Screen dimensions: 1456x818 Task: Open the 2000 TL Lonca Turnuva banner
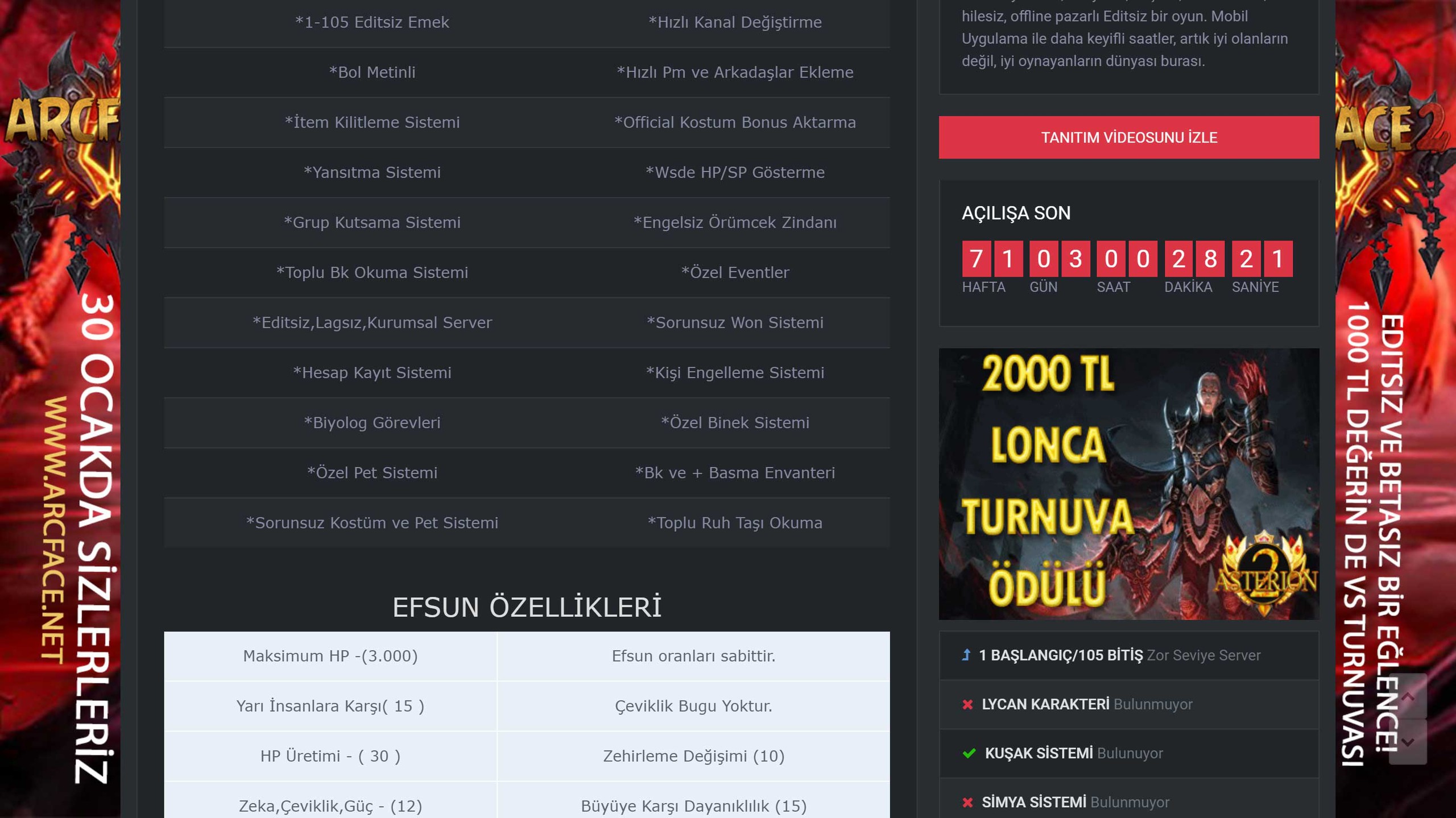(1128, 484)
